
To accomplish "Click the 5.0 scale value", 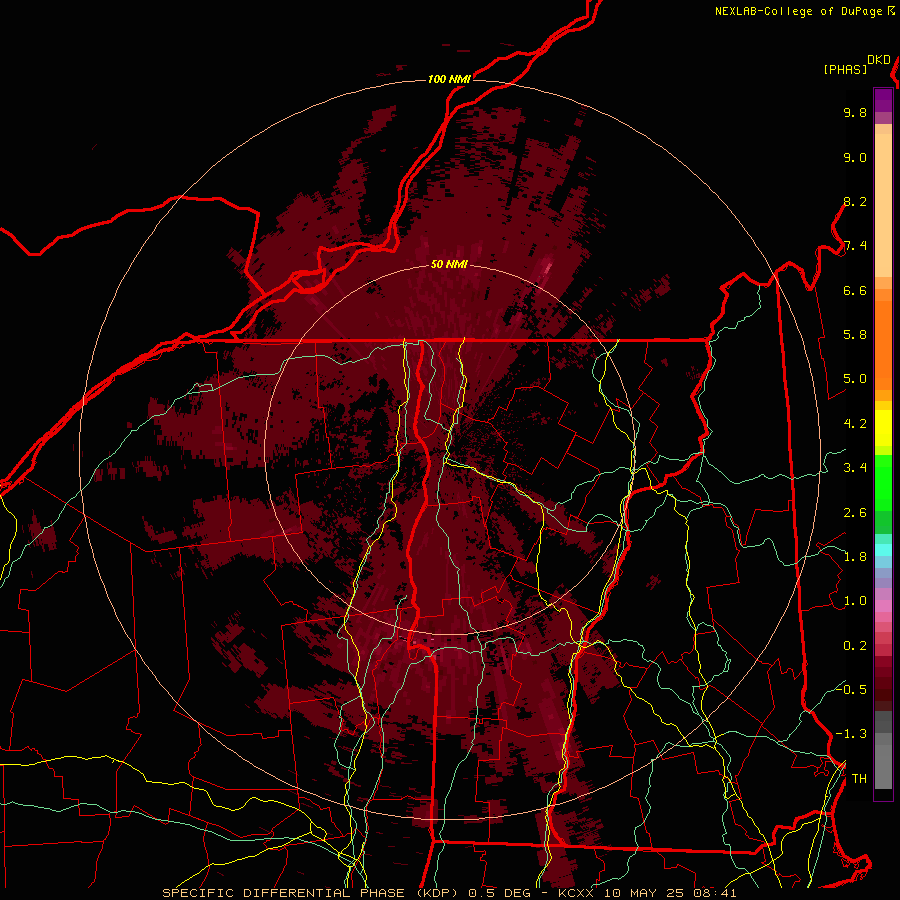I will click(855, 379).
